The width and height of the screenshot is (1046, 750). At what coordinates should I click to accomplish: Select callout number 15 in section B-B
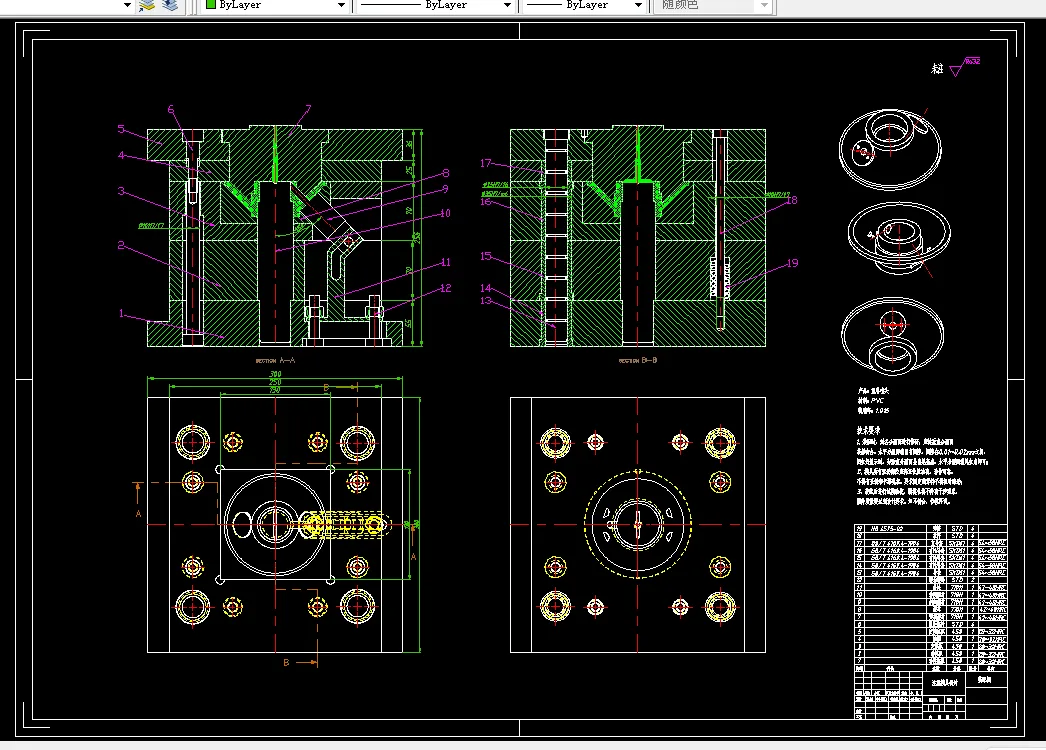pyautogui.click(x=486, y=256)
